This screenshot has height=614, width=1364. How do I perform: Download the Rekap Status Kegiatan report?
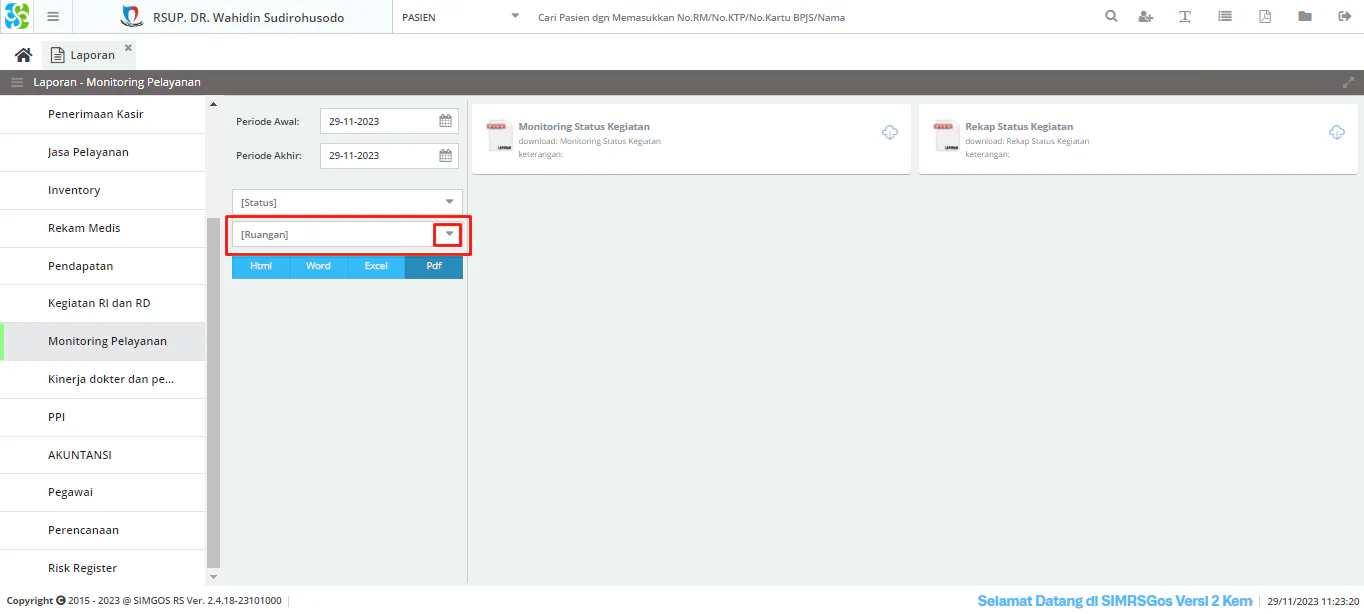coord(1337,132)
